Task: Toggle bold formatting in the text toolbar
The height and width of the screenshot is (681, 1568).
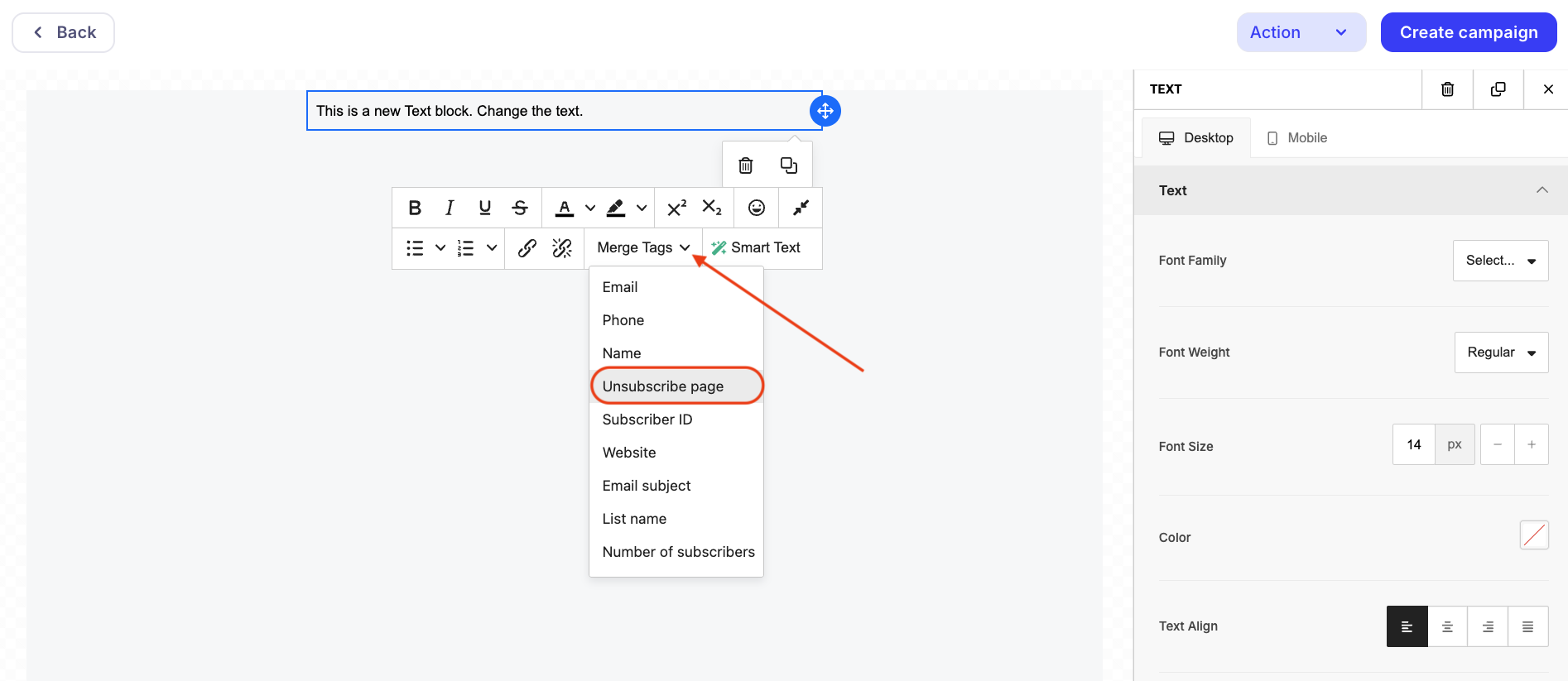Action: (415, 208)
